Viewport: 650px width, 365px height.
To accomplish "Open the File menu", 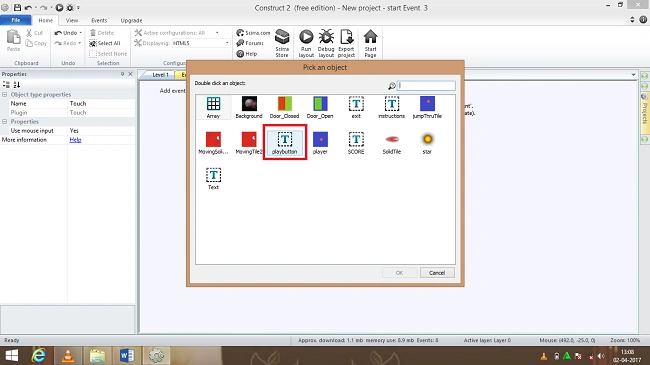I will 16,20.
